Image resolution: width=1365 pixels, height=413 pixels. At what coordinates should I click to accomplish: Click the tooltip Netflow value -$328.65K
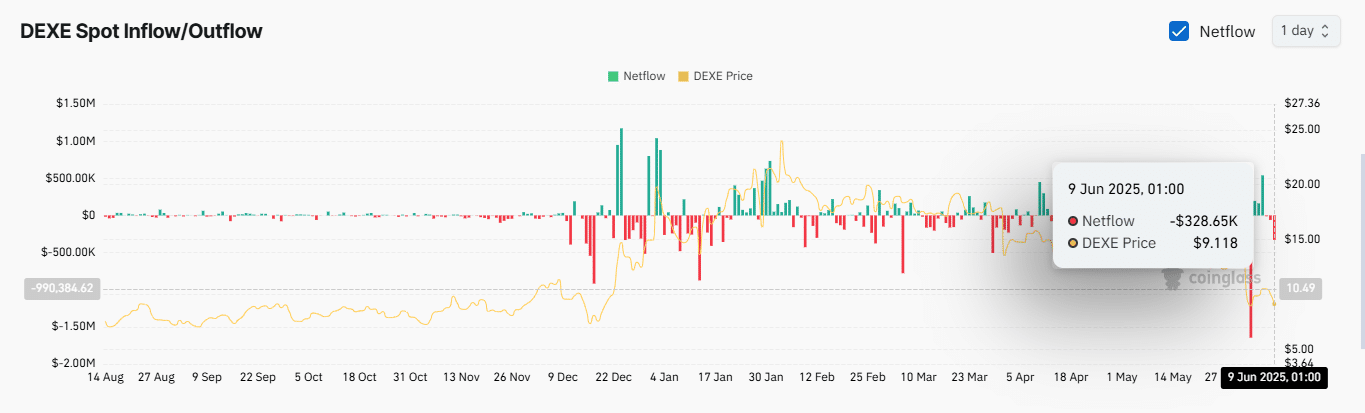[1203, 221]
